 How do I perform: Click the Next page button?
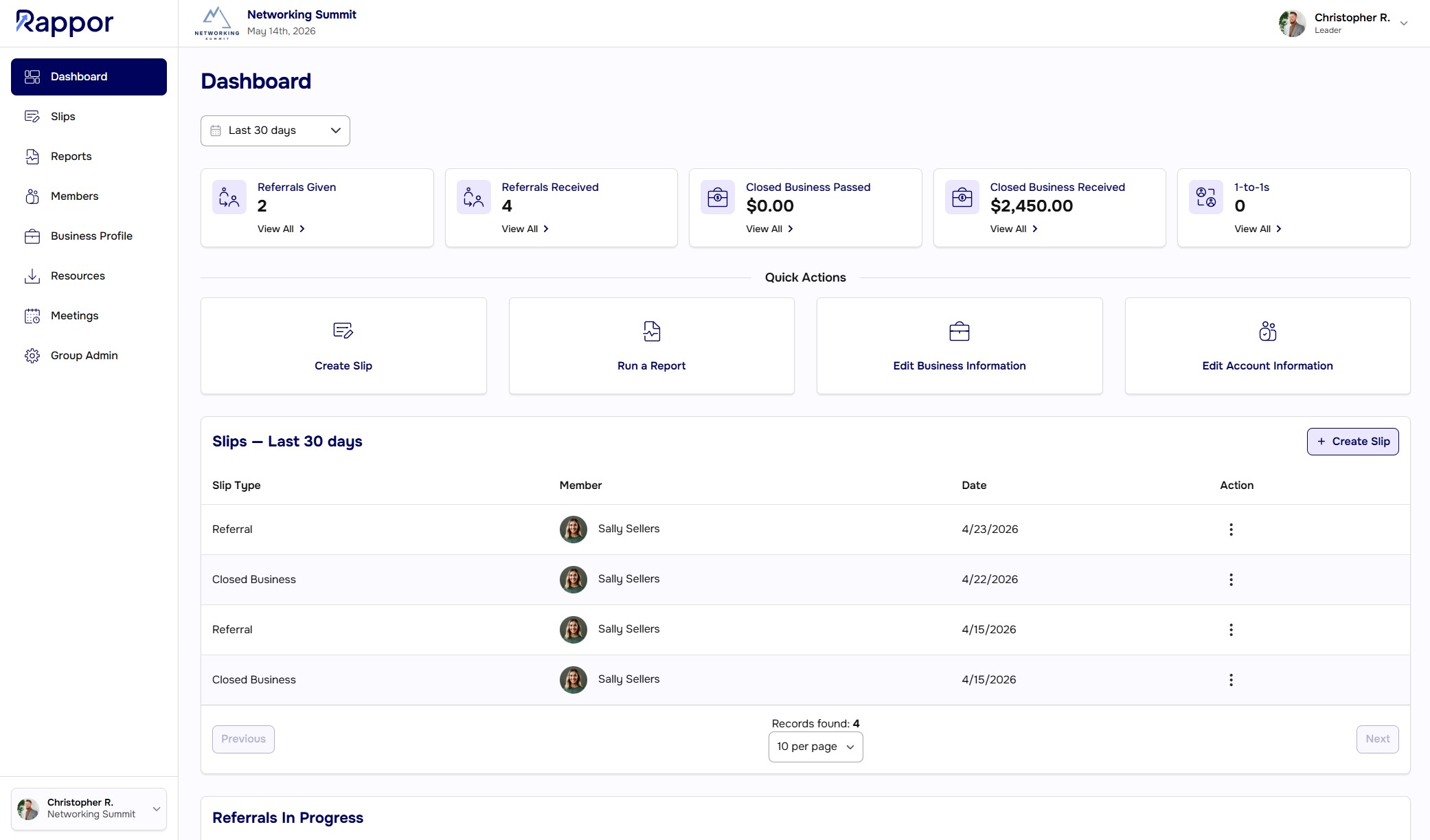[1377, 739]
